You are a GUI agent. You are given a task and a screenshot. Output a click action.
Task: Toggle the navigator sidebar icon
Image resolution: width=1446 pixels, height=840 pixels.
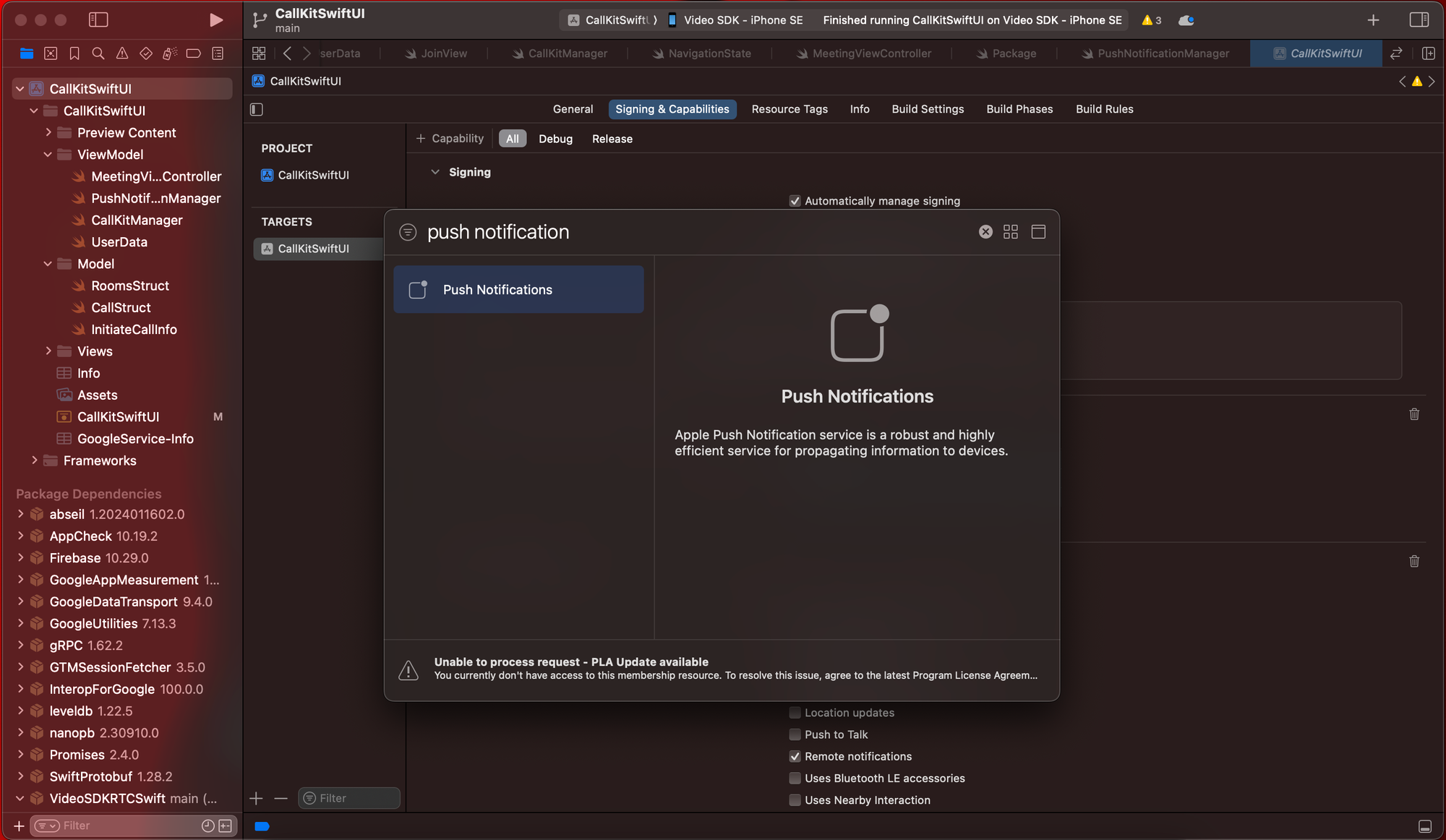coord(98,20)
